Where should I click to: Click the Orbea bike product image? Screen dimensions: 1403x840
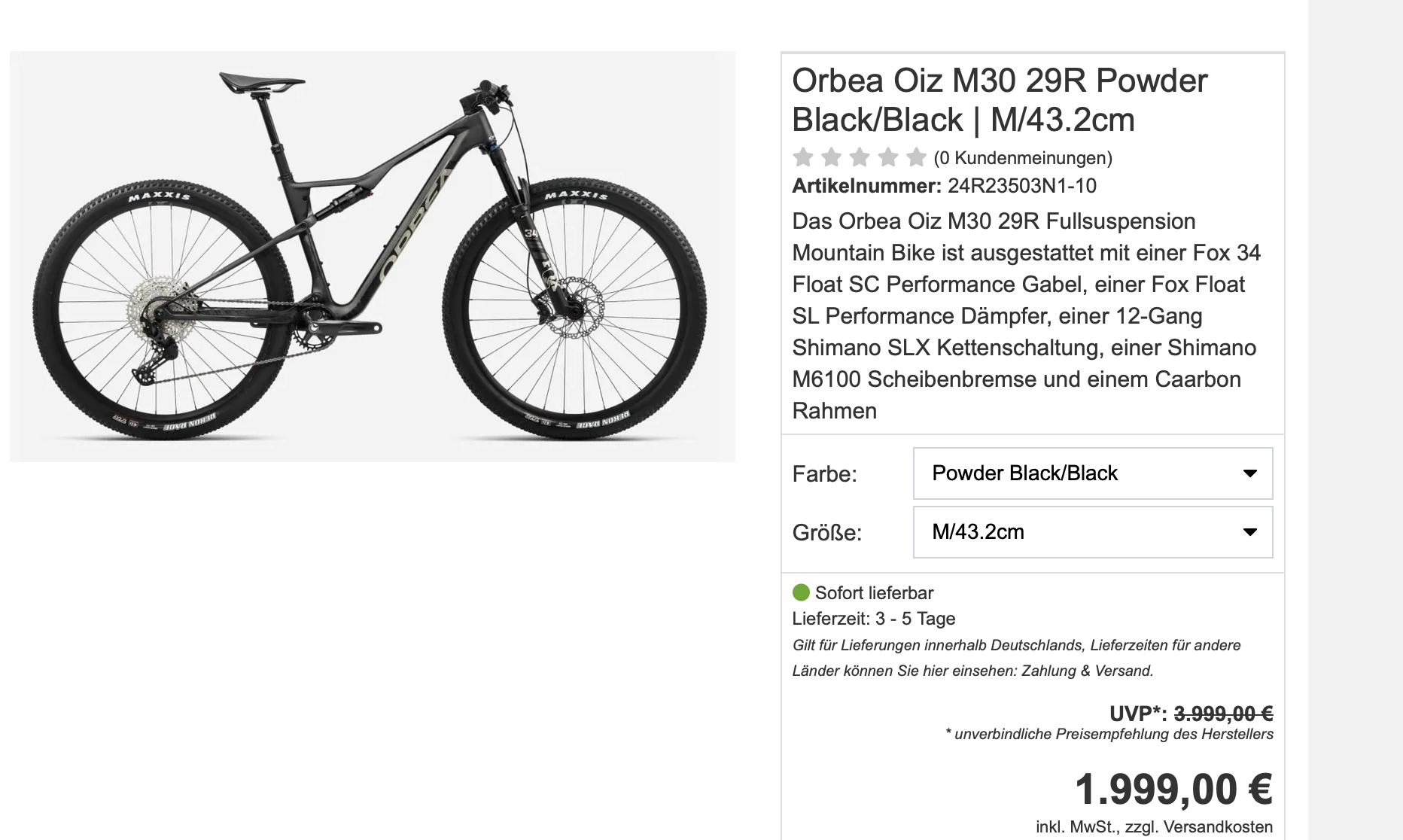tap(372, 256)
